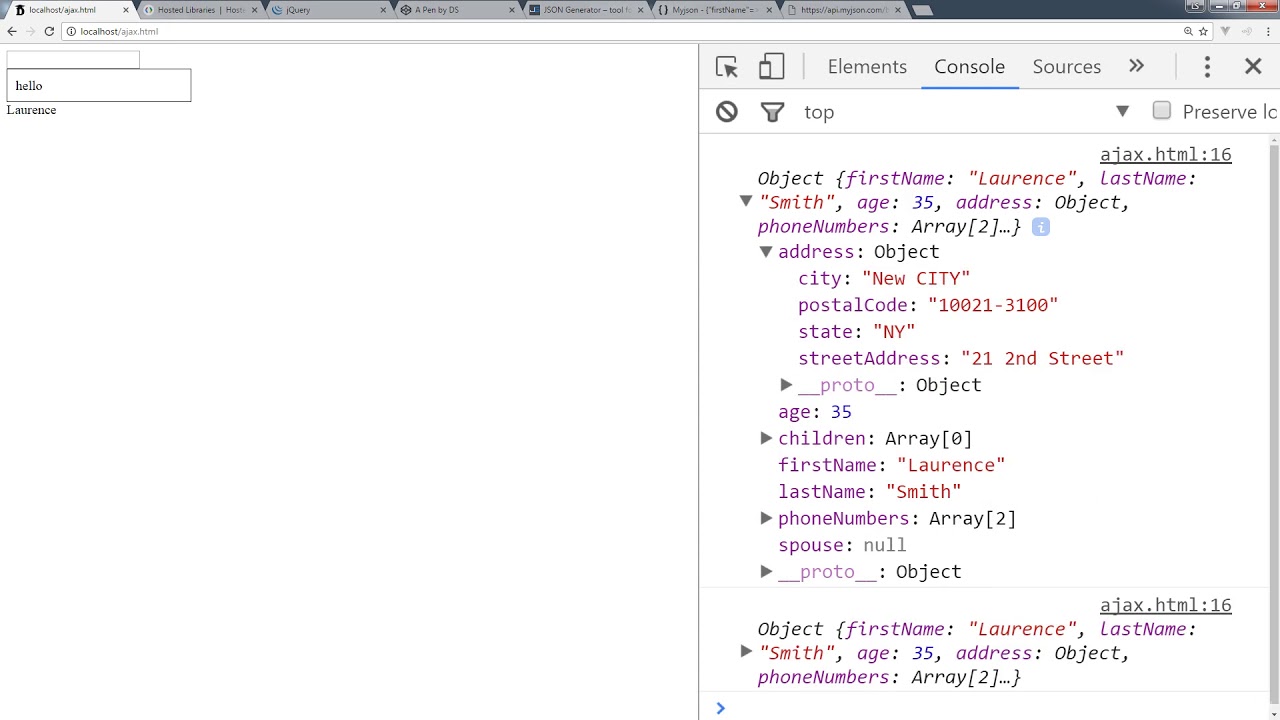Toggle the Preserve log checkbox

coord(1161,111)
